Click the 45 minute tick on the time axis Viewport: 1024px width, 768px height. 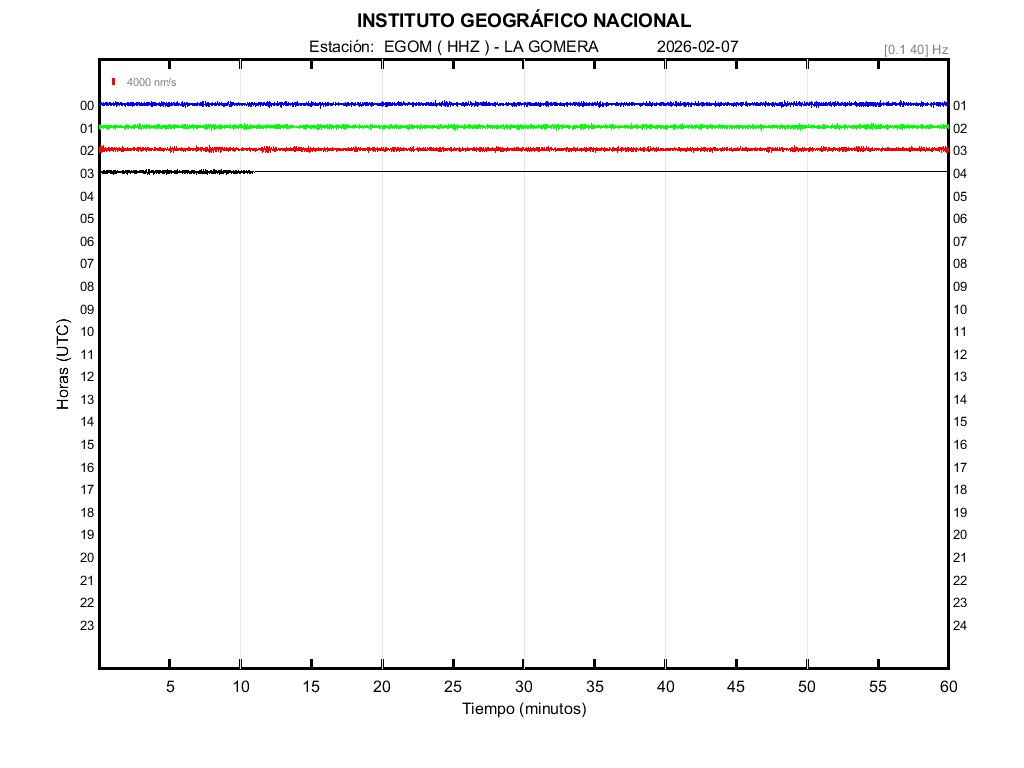point(736,686)
